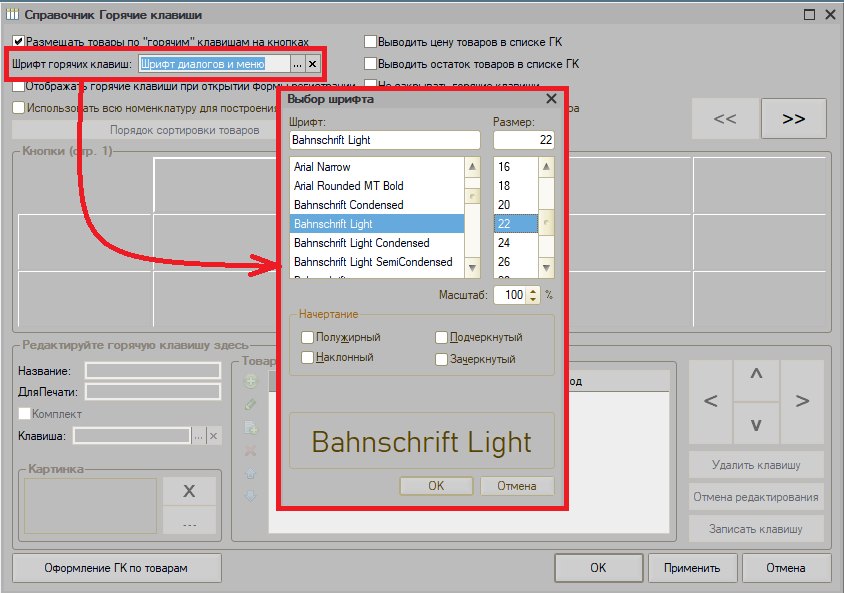
Task: Select Arial Narrow in the font list
Action: tap(377, 167)
